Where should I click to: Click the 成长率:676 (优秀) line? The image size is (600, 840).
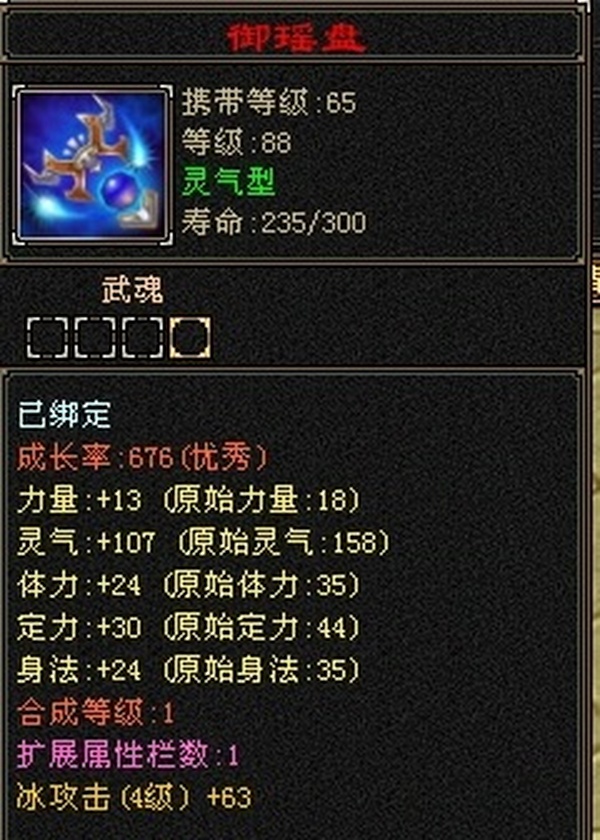pyautogui.click(x=142, y=459)
